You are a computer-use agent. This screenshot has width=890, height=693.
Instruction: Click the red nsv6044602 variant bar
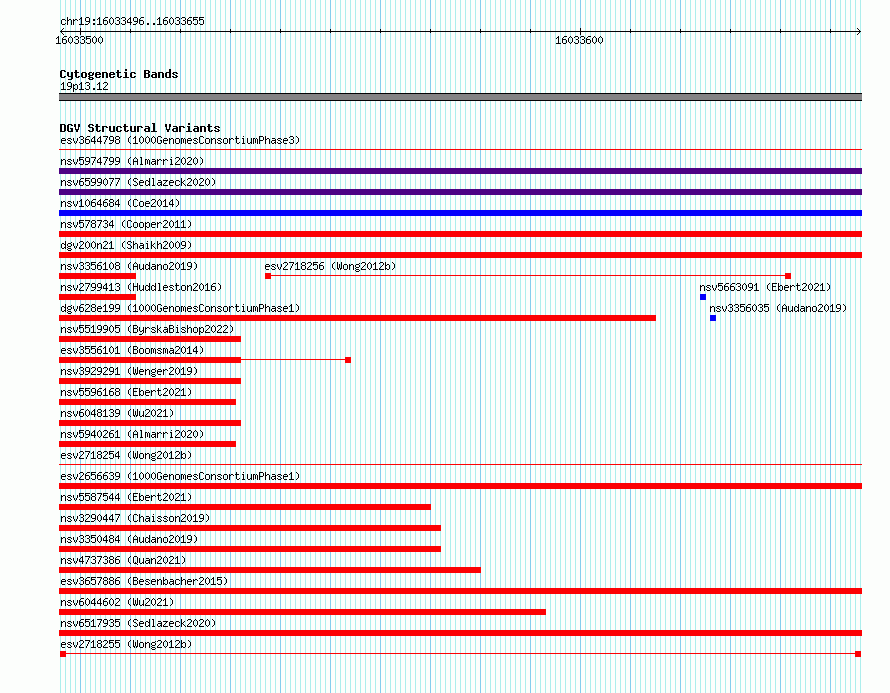point(303,612)
